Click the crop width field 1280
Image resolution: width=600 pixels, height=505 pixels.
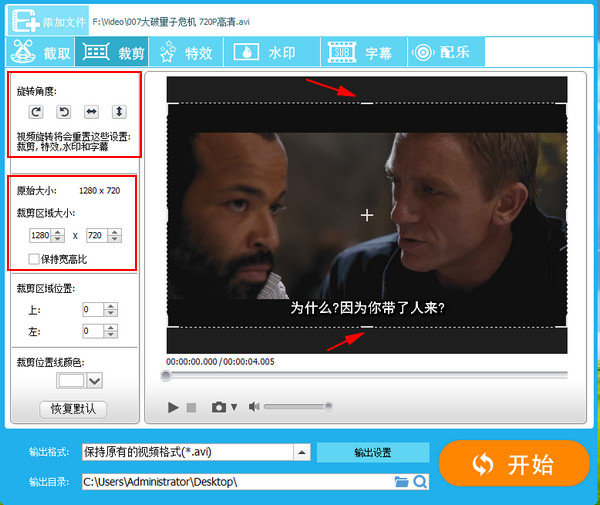[x=40, y=235]
